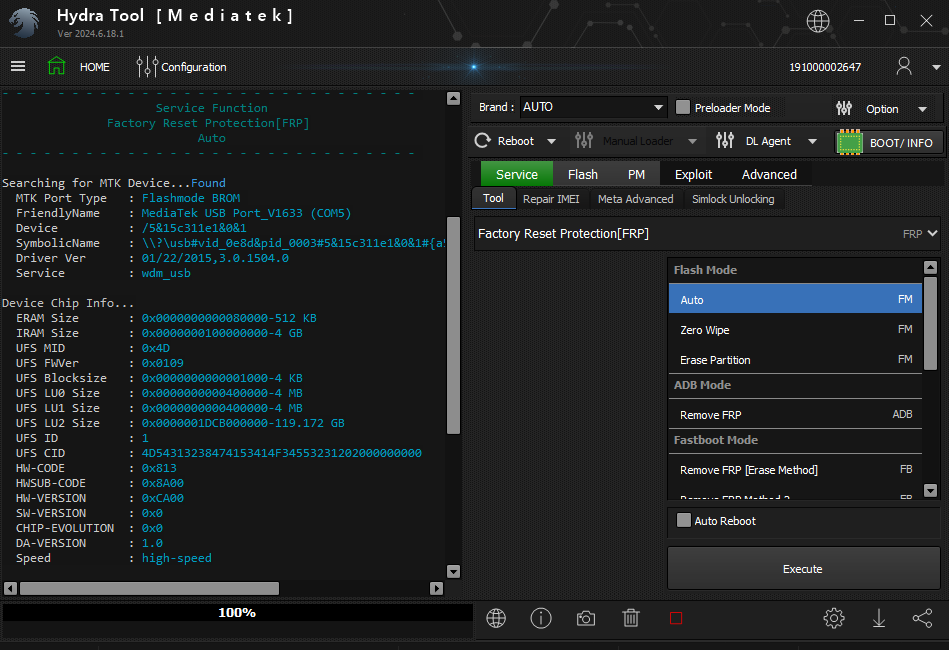Viewport: 949px width, 650px height.
Task: Click the Option sliders icon
Action: [844, 108]
